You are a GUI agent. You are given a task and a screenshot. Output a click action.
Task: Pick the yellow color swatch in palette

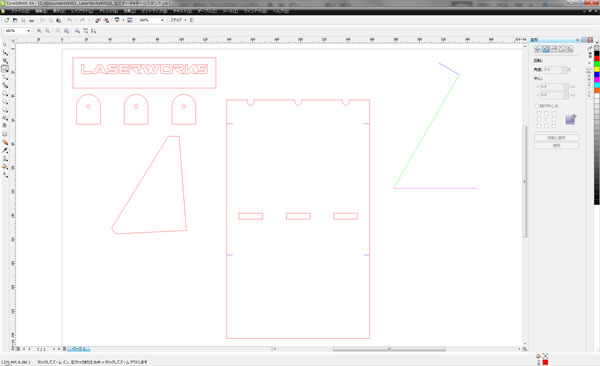point(597,69)
